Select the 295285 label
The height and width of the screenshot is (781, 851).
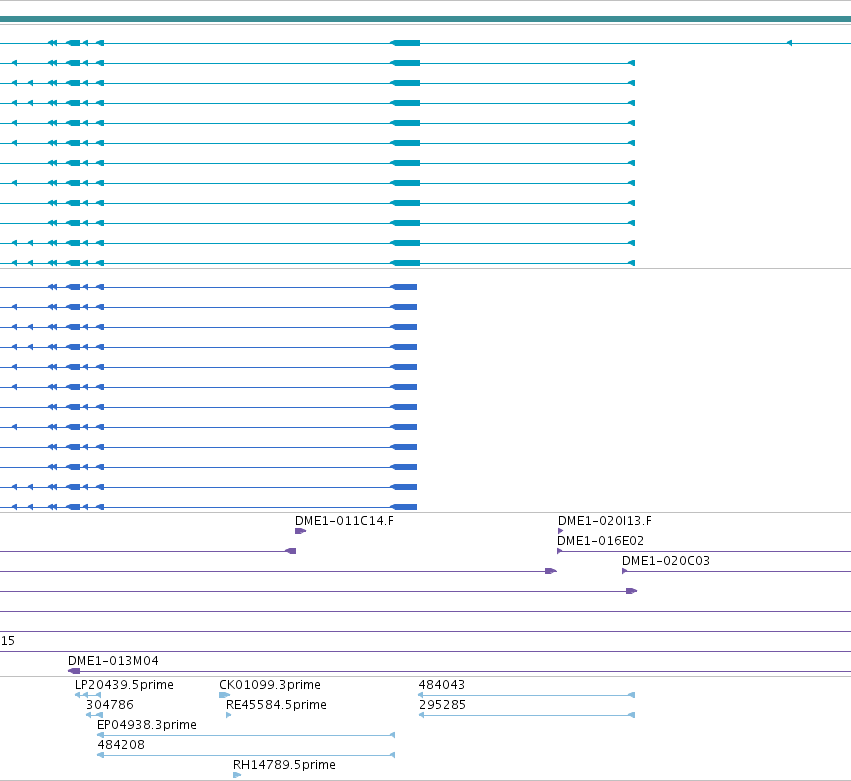(x=442, y=704)
